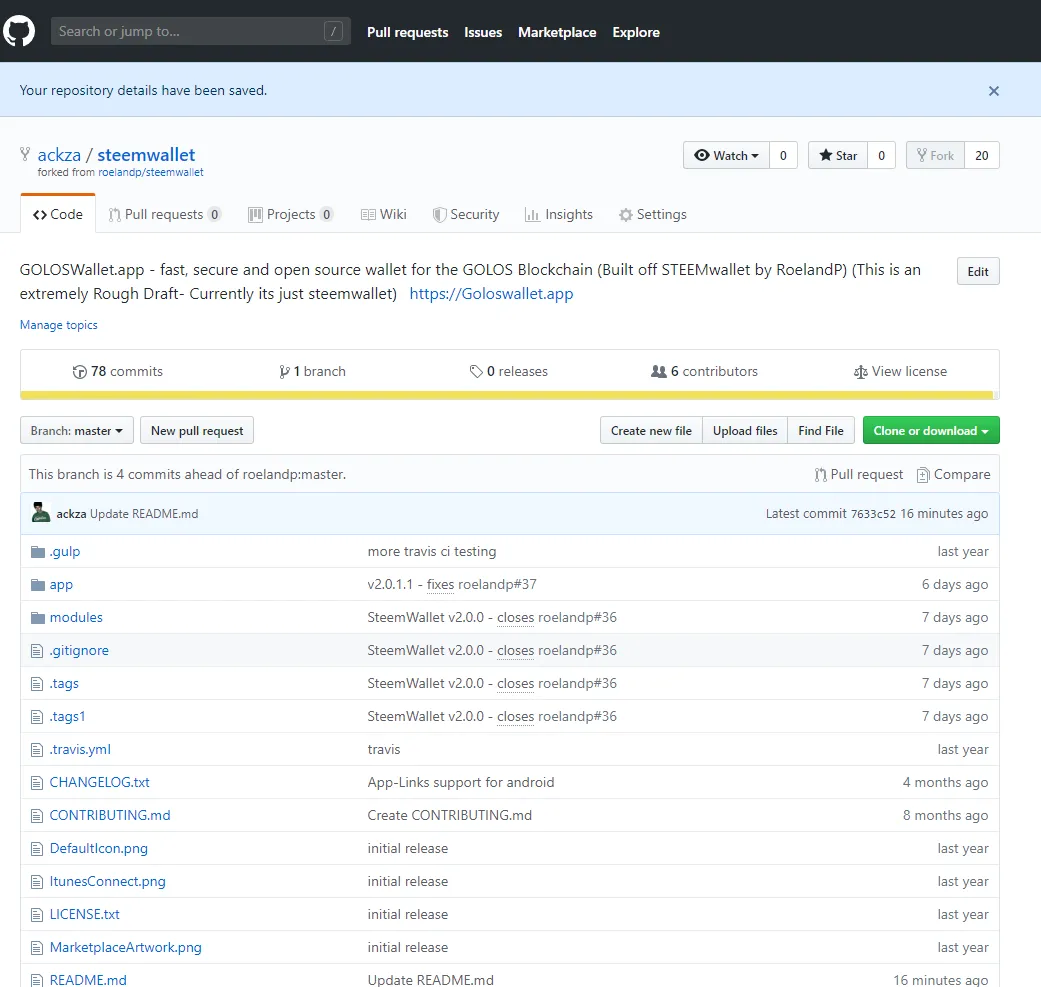The width and height of the screenshot is (1041, 987).
Task: Go to Marketplace in the top navigation
Action: coord(557,32)
